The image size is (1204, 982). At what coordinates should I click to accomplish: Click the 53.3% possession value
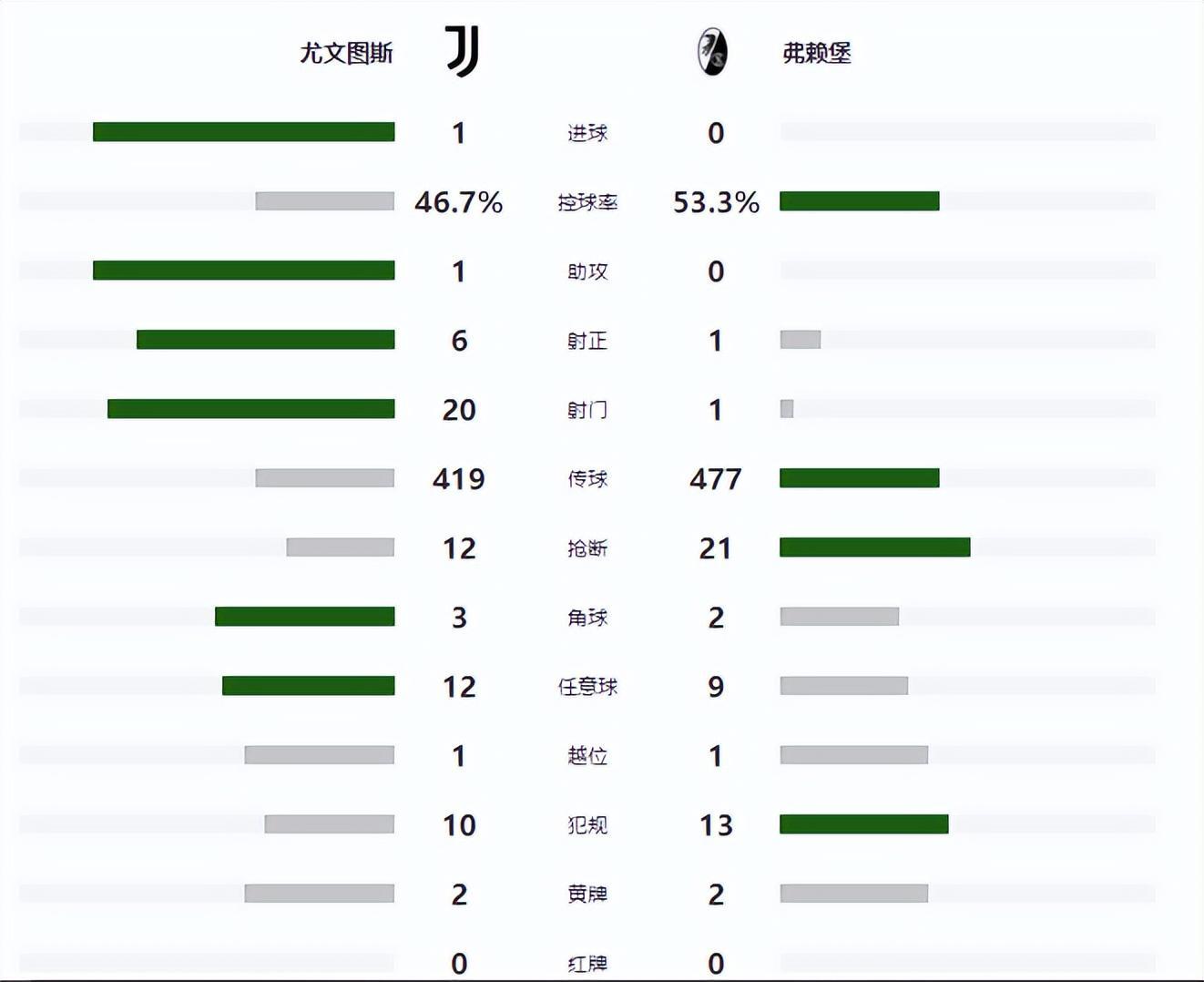click(716, 202)
